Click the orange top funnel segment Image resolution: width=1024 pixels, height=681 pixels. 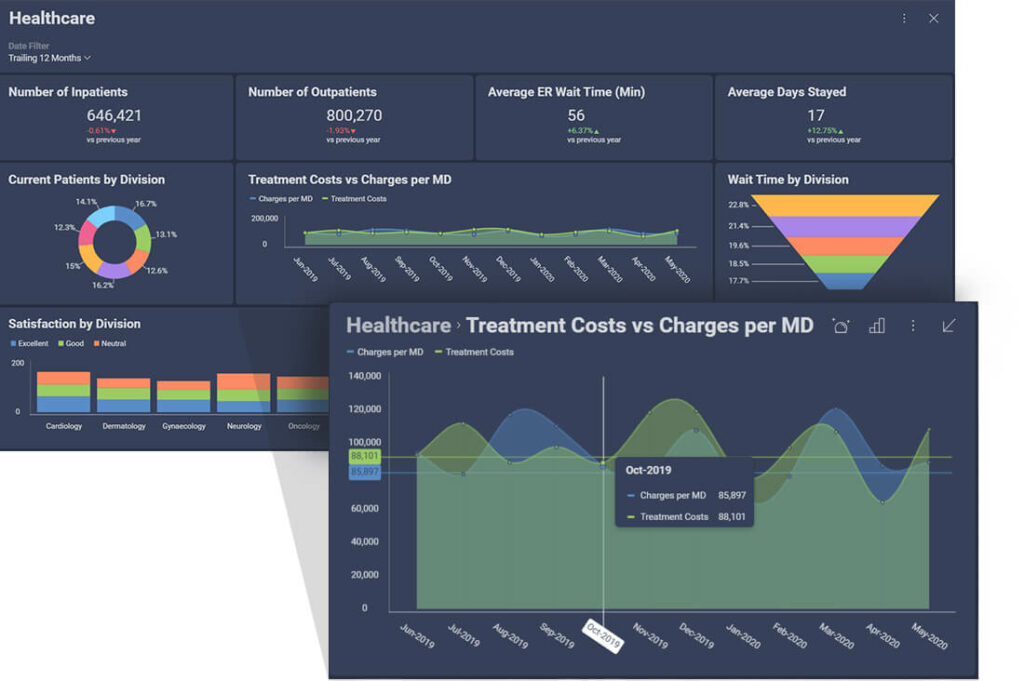pos(846,206)
